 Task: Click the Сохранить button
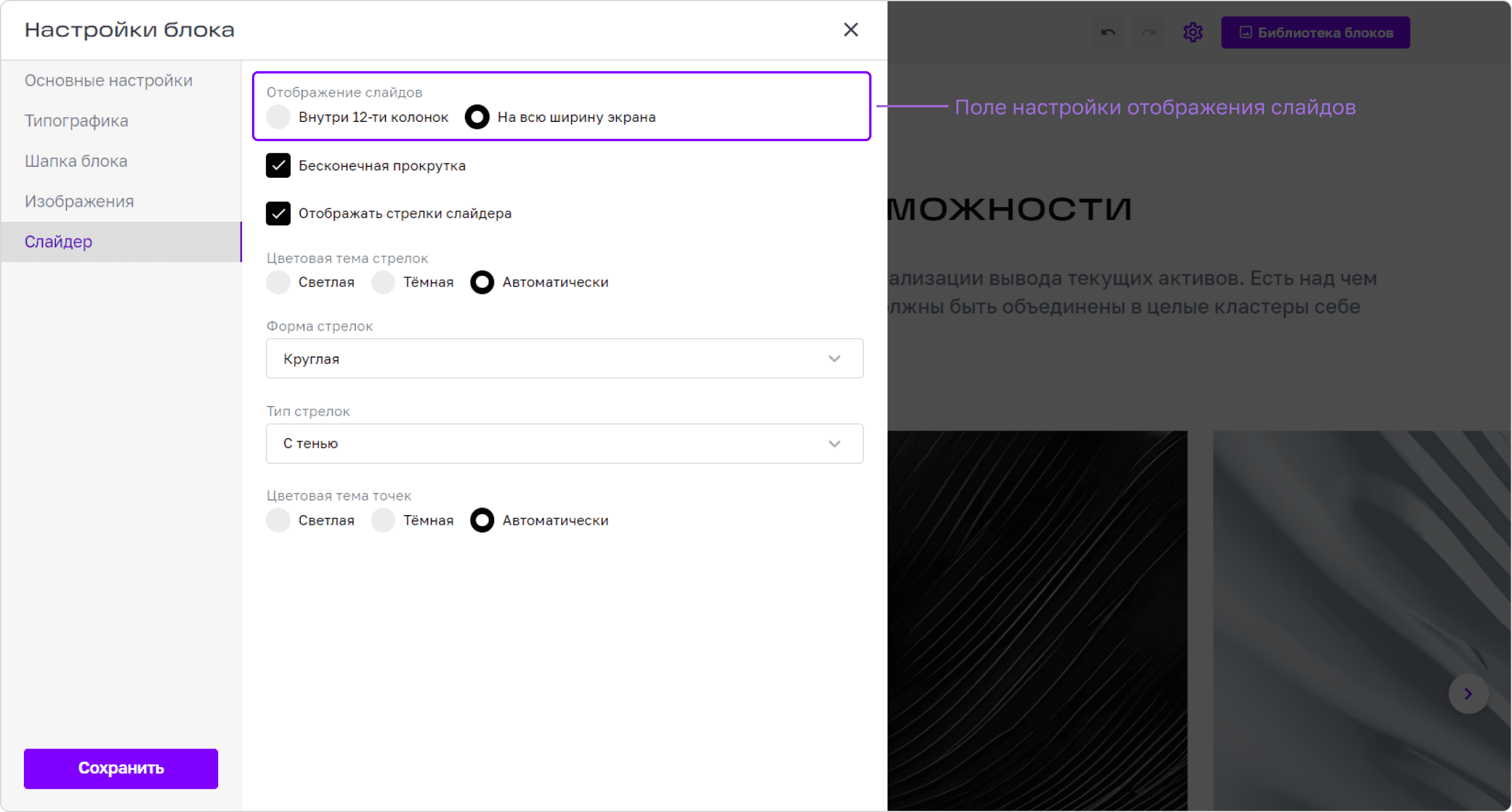[x=121, y=768]
